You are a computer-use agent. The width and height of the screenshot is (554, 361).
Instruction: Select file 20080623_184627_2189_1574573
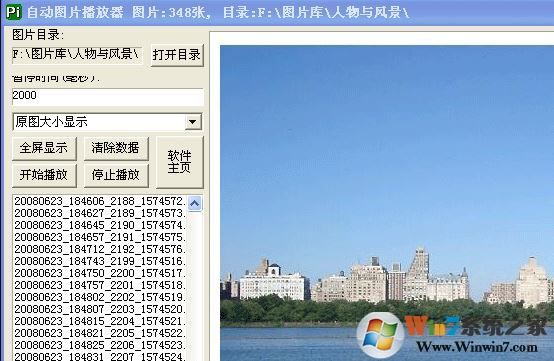(100, 213)
